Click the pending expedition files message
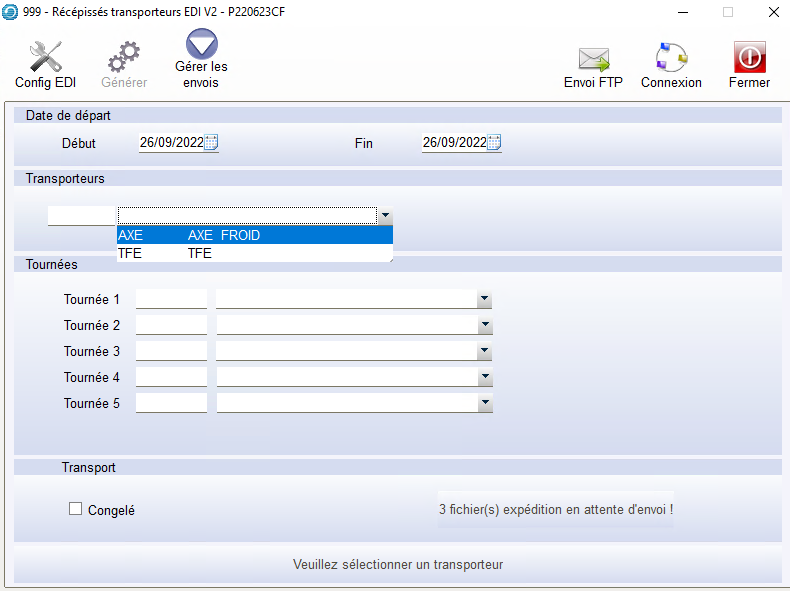 [x=556, y=509]
